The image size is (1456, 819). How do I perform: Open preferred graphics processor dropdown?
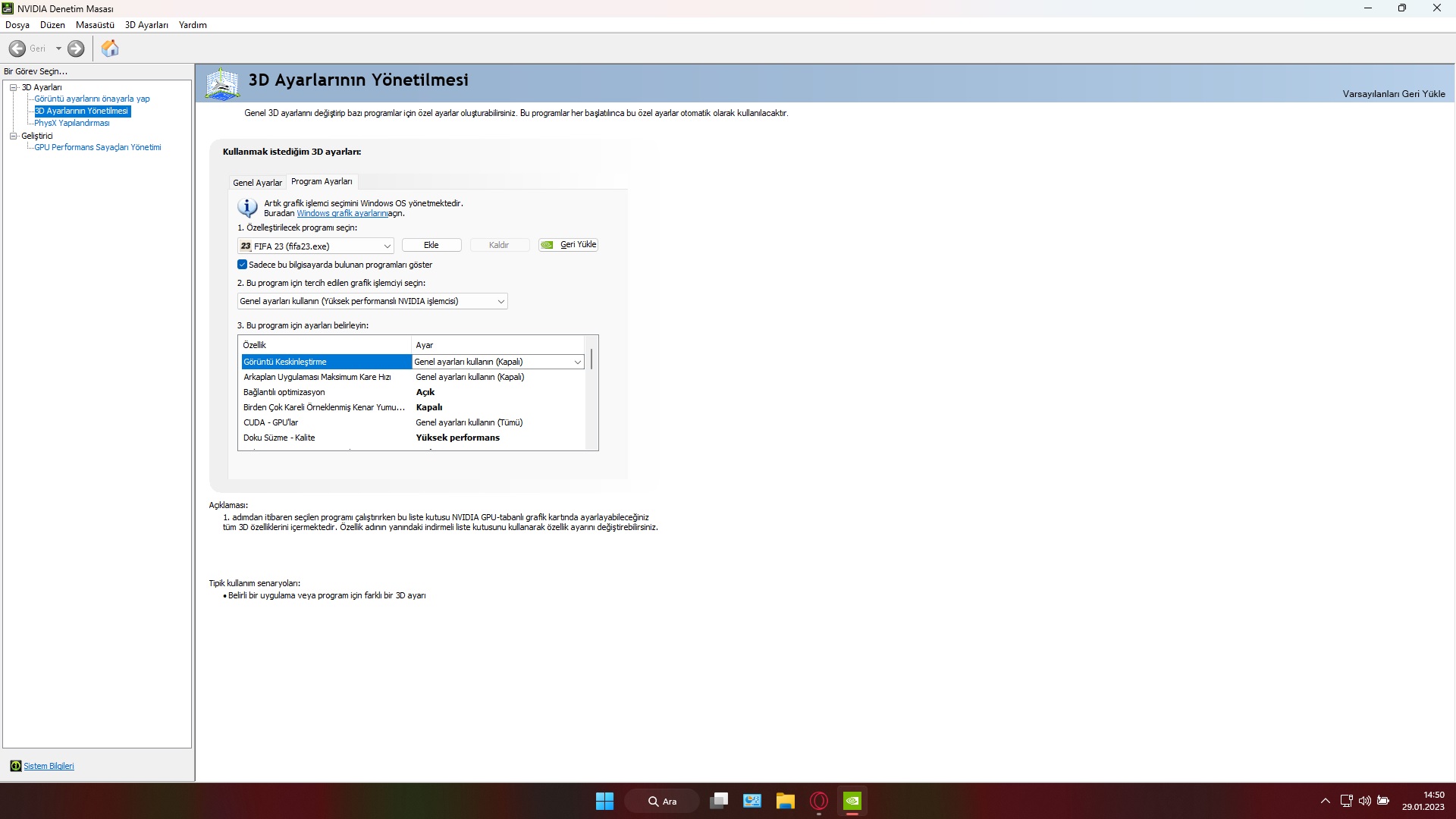coord(500,301)
